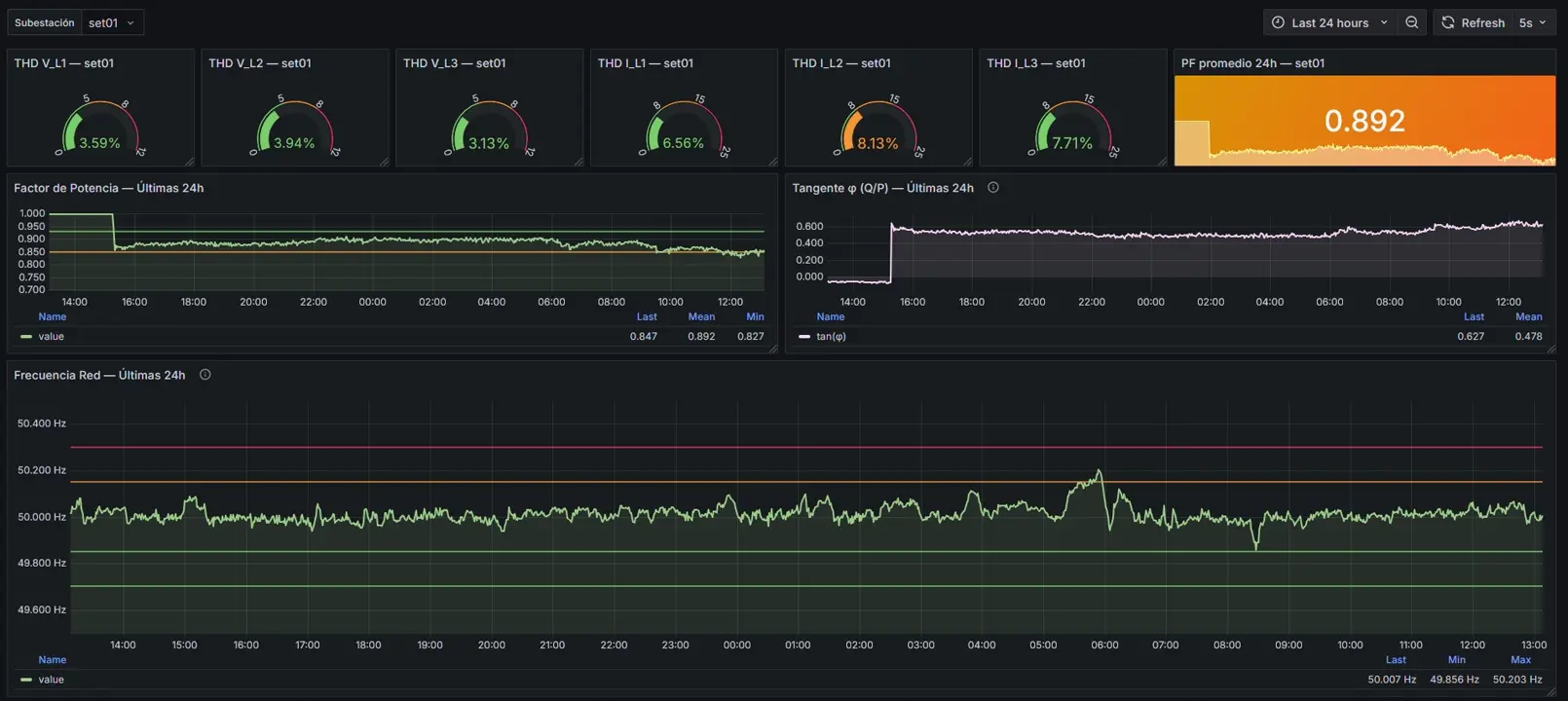Screen dimensions: 1568x701
Task: Click the 49.856 Hz legend value
Action: (1454, 680)
